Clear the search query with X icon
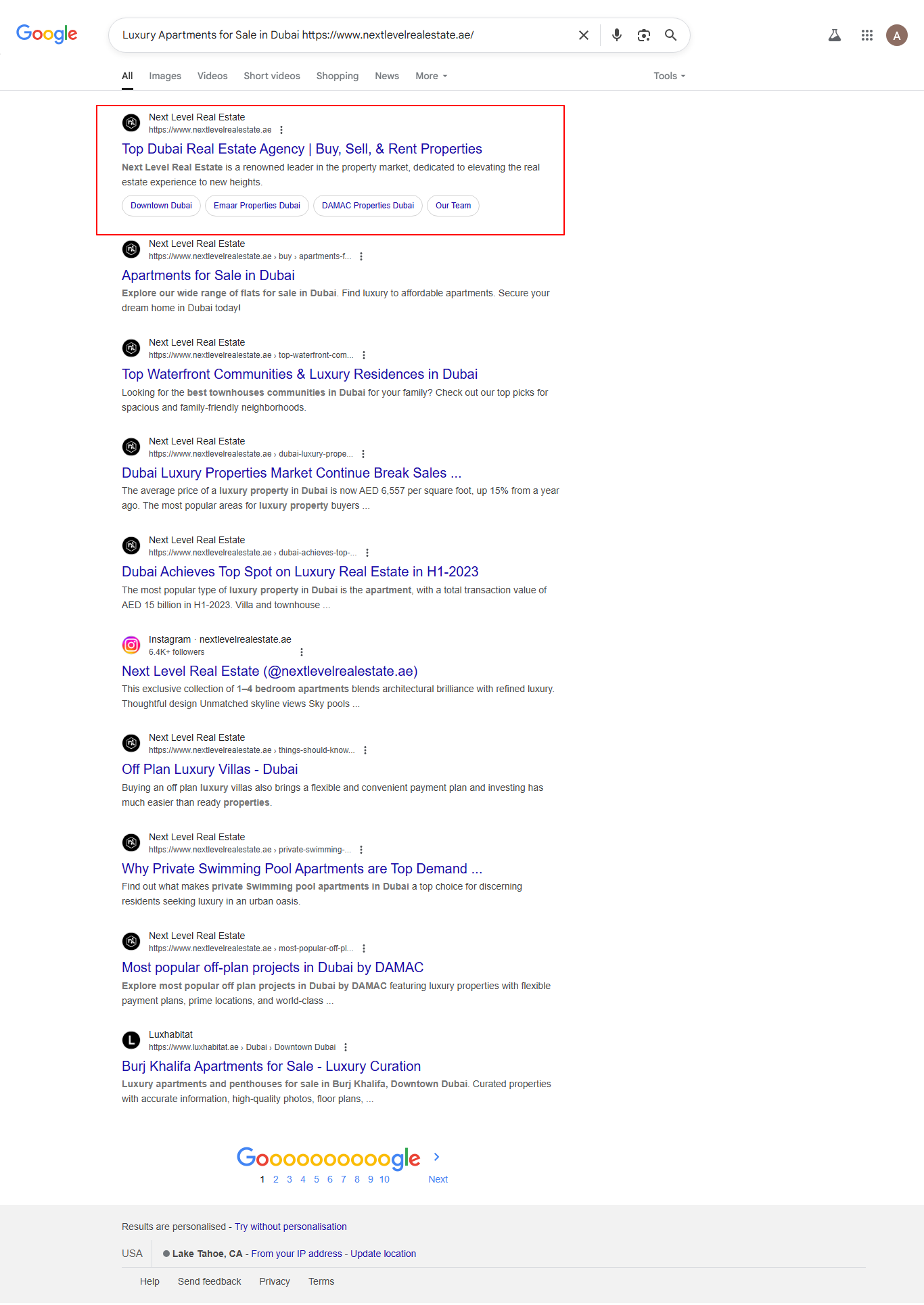The height and width of the screenshot is (1305, 924). pos(584,35)
